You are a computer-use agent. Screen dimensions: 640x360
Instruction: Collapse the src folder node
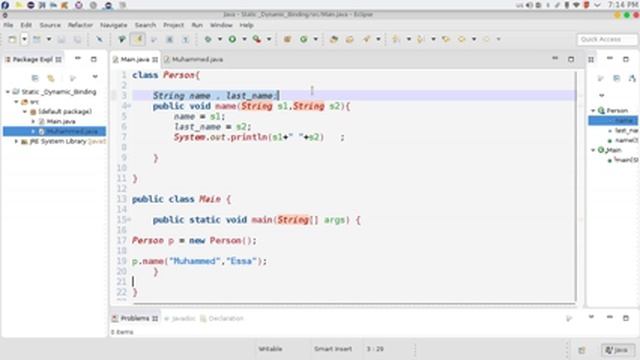(x=16, y=102)
